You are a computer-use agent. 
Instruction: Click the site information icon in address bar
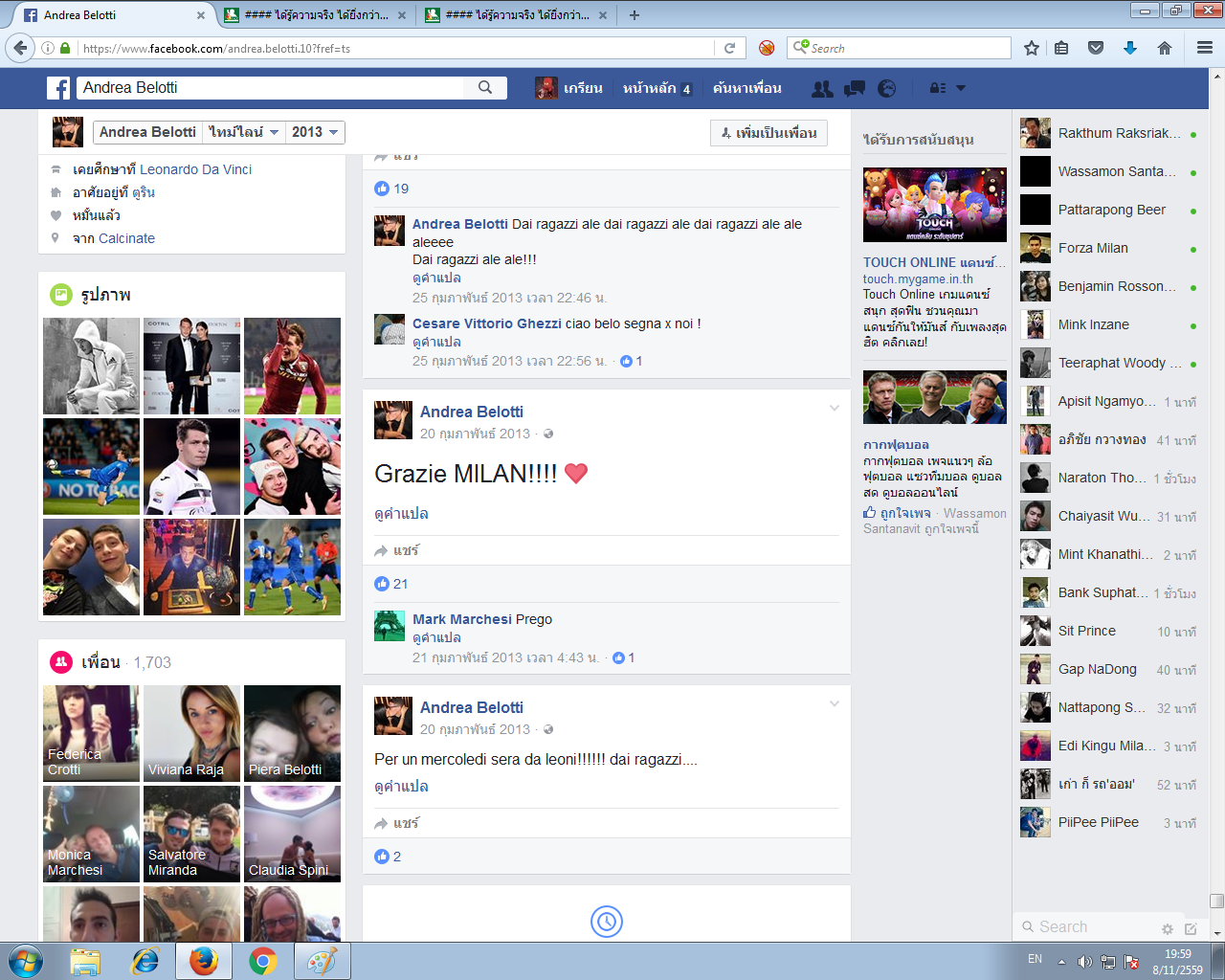coord(47,48)
